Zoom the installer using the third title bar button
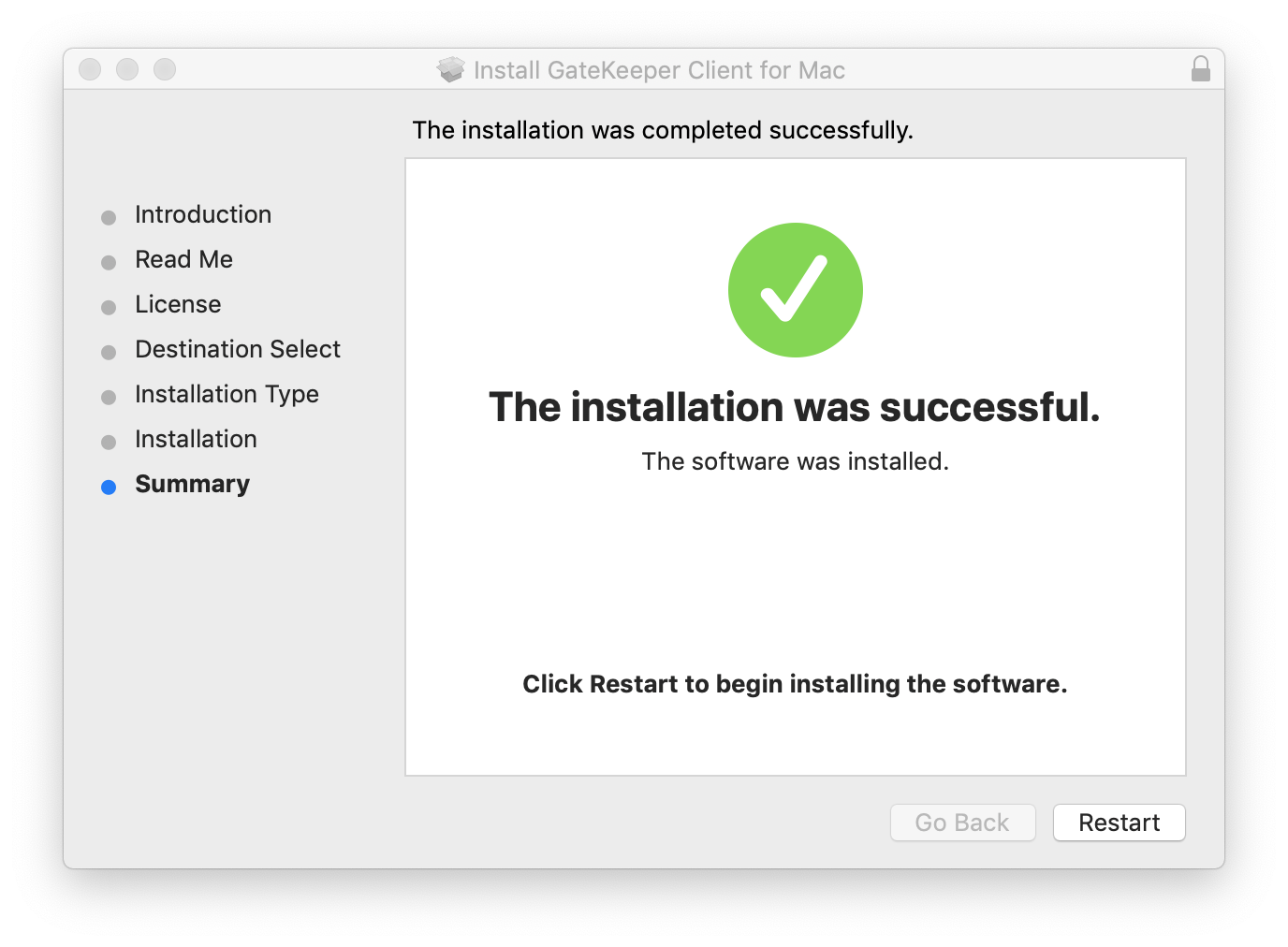Viewport: 1288px width, 947px height. point(165,69)
